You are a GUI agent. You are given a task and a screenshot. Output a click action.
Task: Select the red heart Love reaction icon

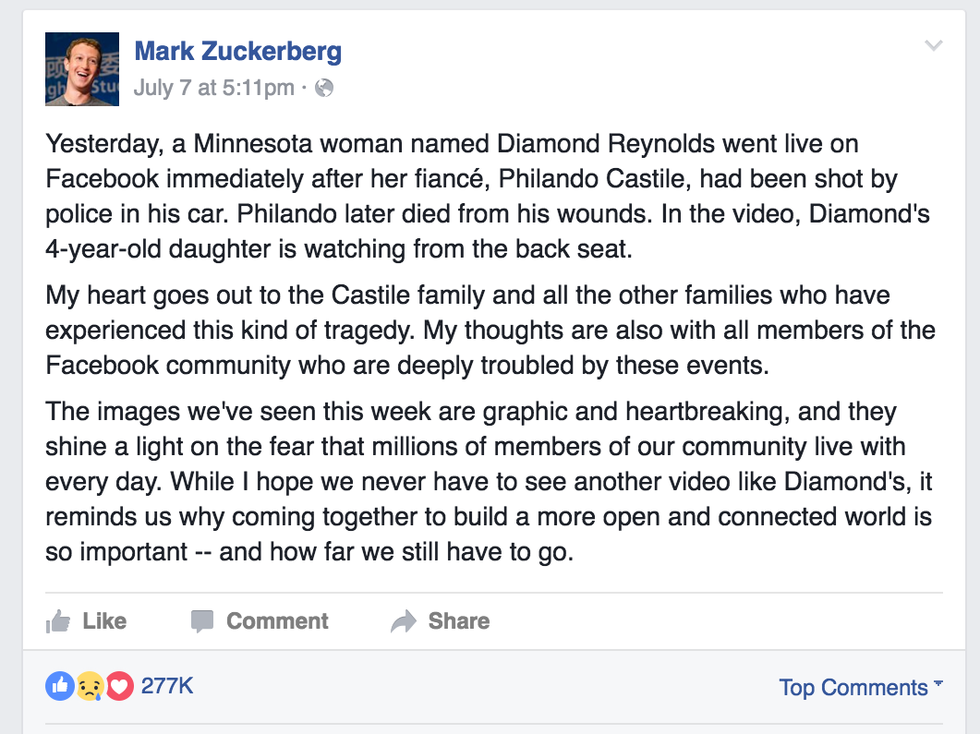click(119, 686)
